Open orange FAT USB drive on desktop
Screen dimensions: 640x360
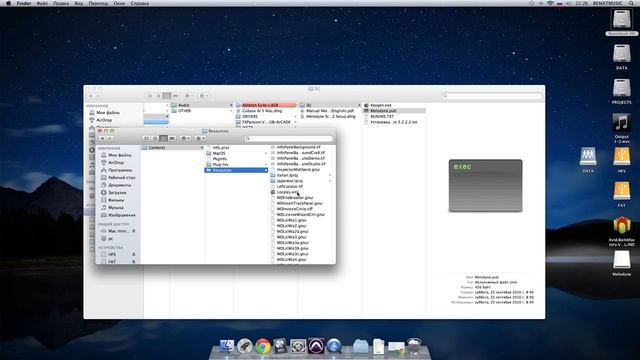point(621,191)
